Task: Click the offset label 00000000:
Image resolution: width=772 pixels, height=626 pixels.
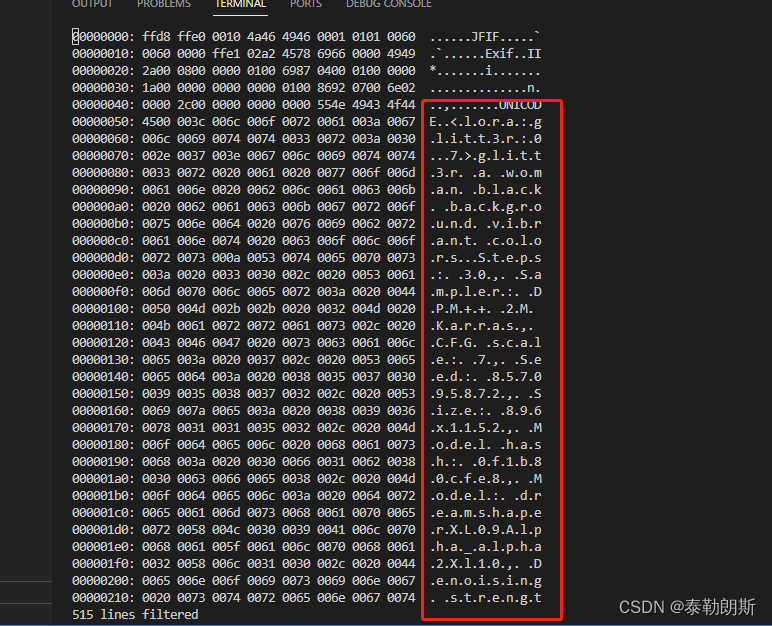Action: [103, 36]
